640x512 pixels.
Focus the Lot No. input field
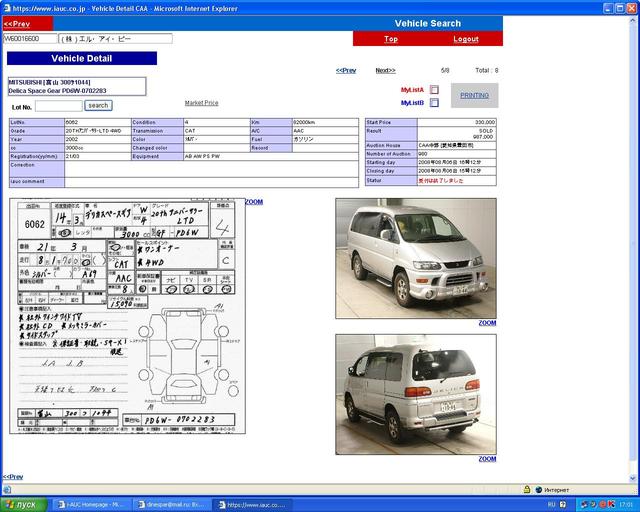59,106
